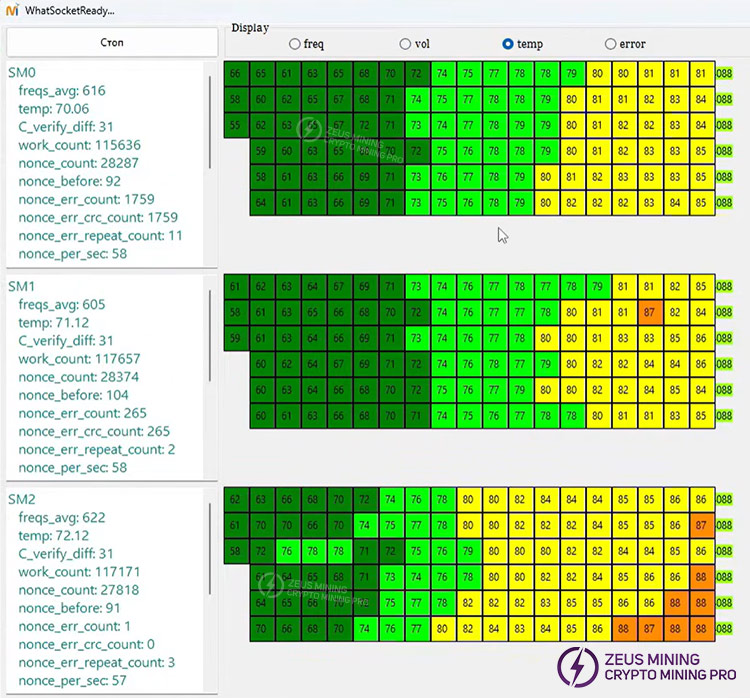This screenshot has height=698, width=750.
Task: Click the SM0 chip cell showing 64
Action: (261, 203)
